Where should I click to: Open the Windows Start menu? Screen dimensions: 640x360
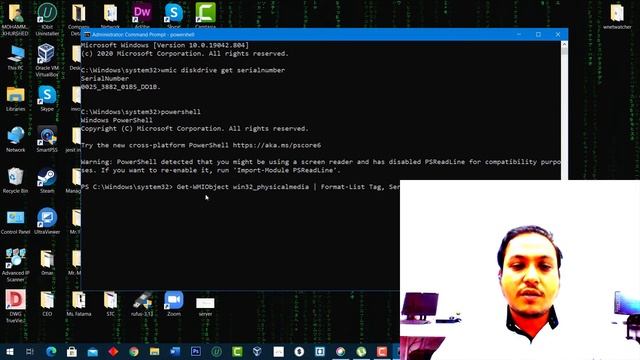tap(10, 351)
